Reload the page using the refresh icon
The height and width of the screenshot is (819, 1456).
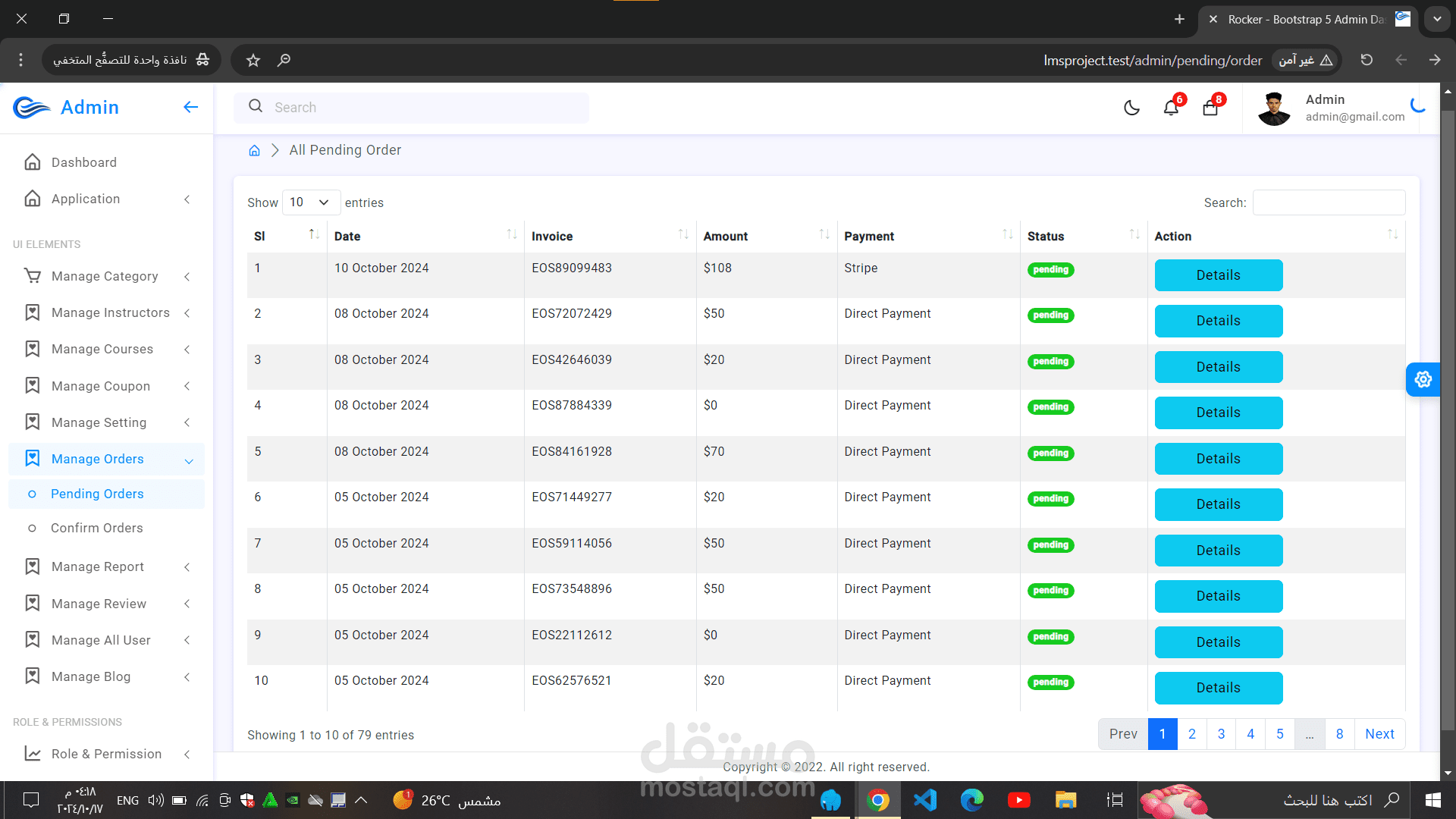[x=1367, y=60]
